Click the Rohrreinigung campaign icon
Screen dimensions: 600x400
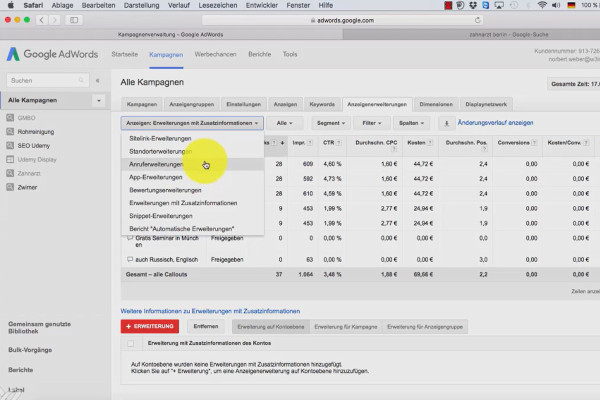(x=10, y=132)
